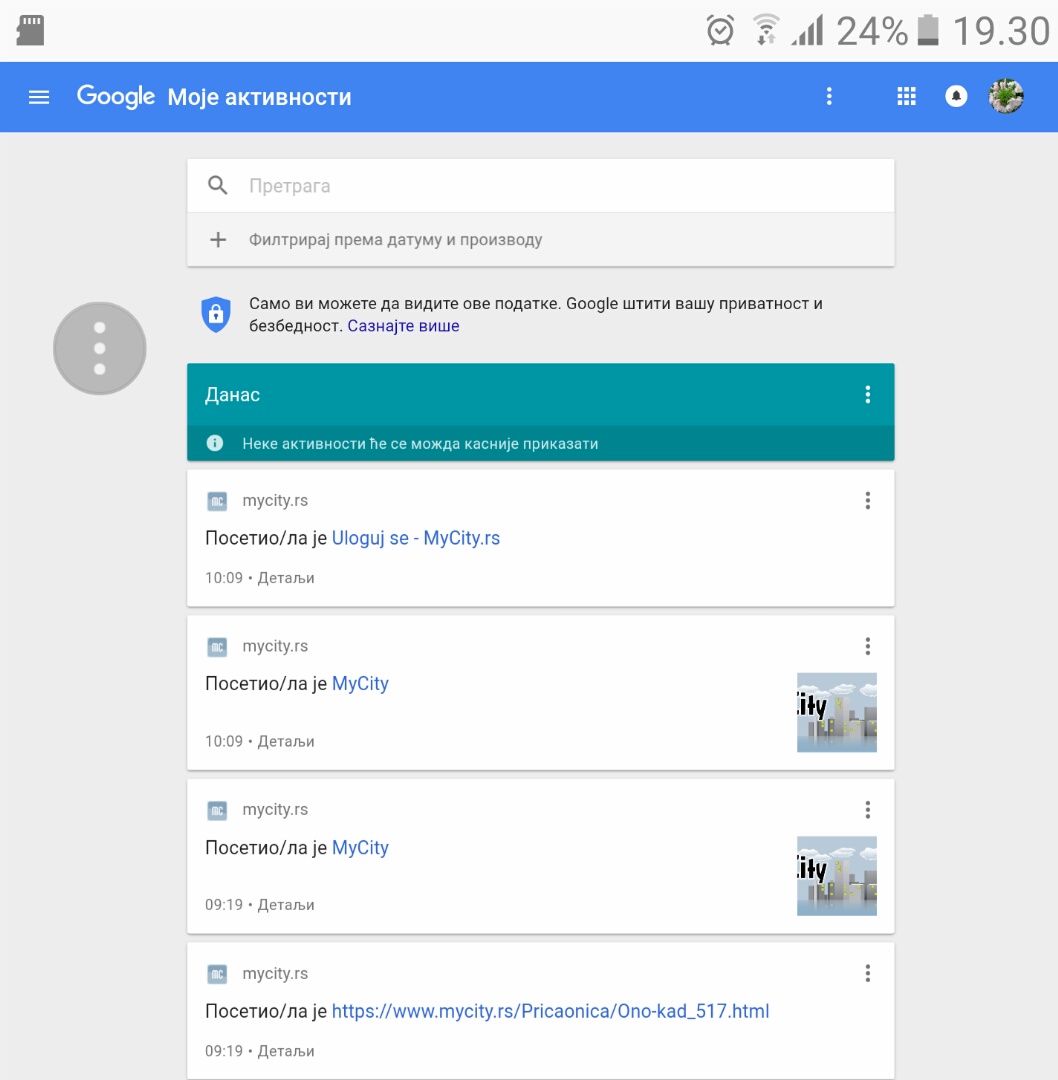Click the Google logo in header

tap(116, 96)
